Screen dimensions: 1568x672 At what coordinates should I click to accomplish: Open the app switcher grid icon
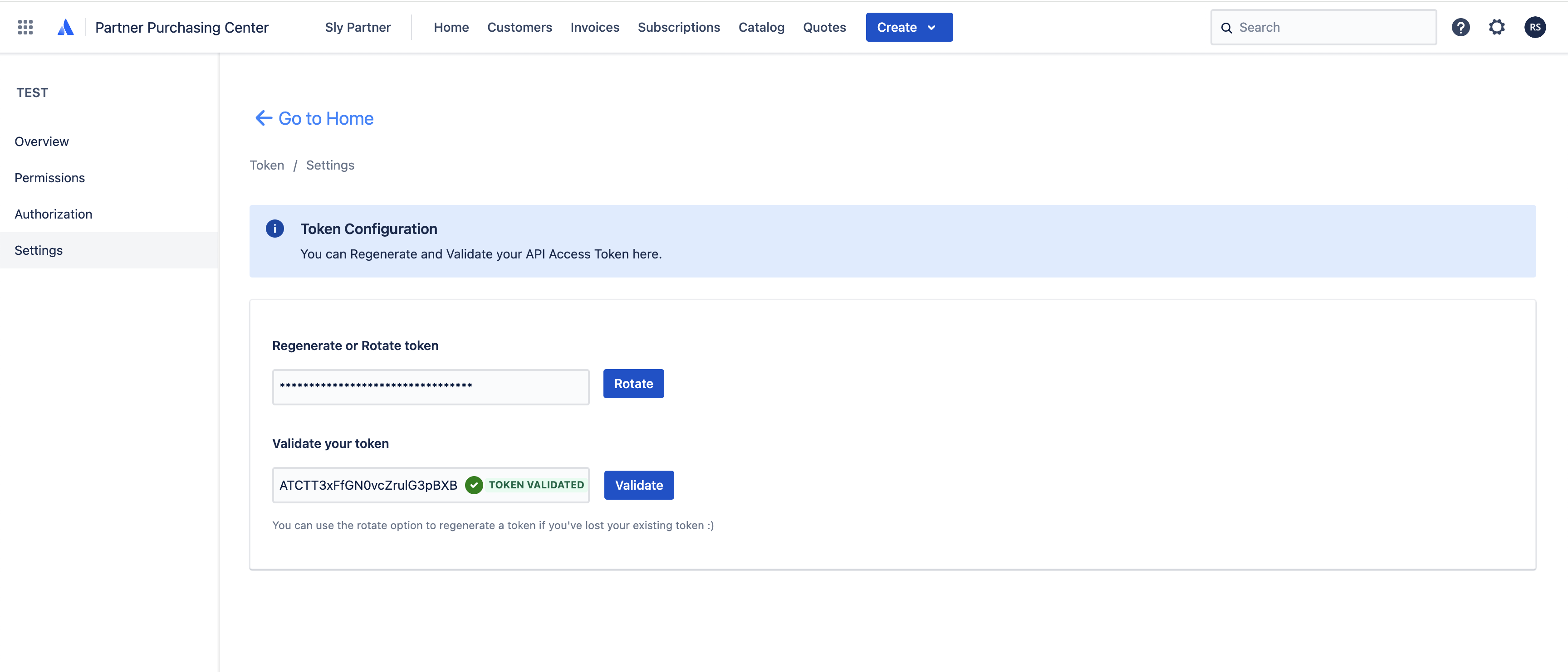pyautogui.click(x=25, y=27)
